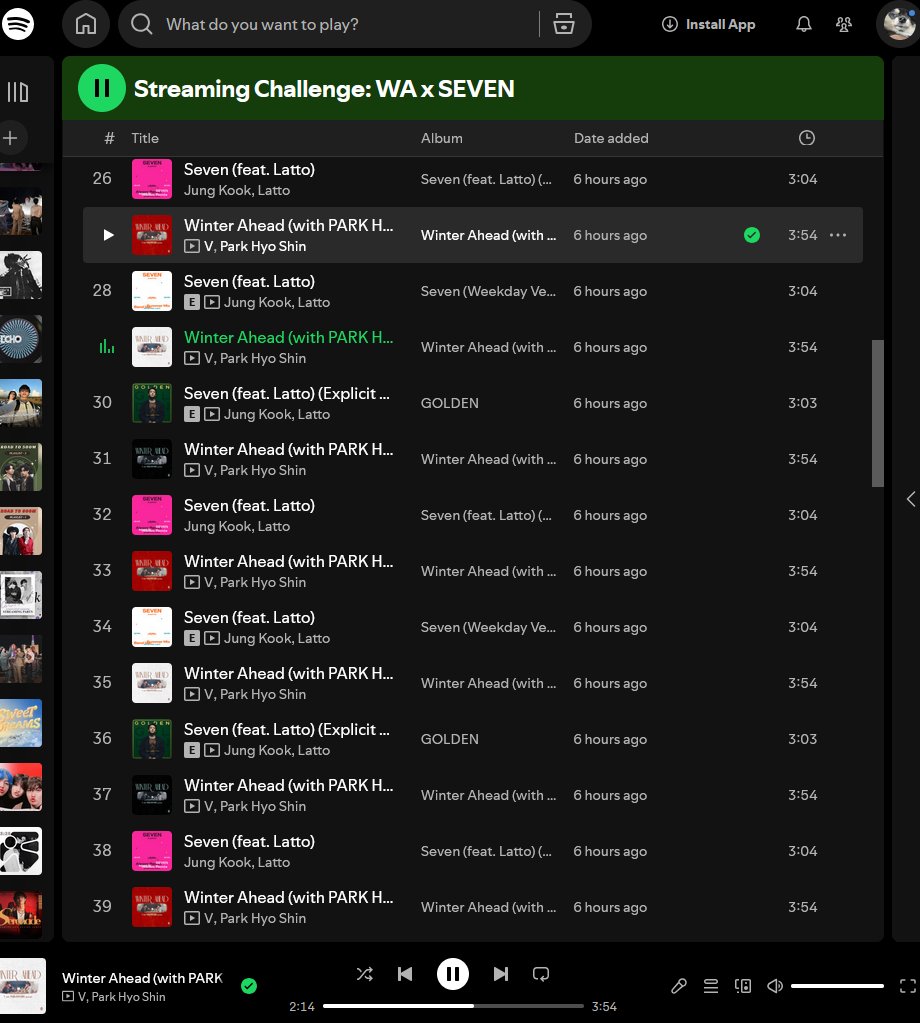Image resolution: width=920 pixels, height=1023 pixels.
Task: Select track 31 Winter Ahead title
Action: [x=288, y=450]
